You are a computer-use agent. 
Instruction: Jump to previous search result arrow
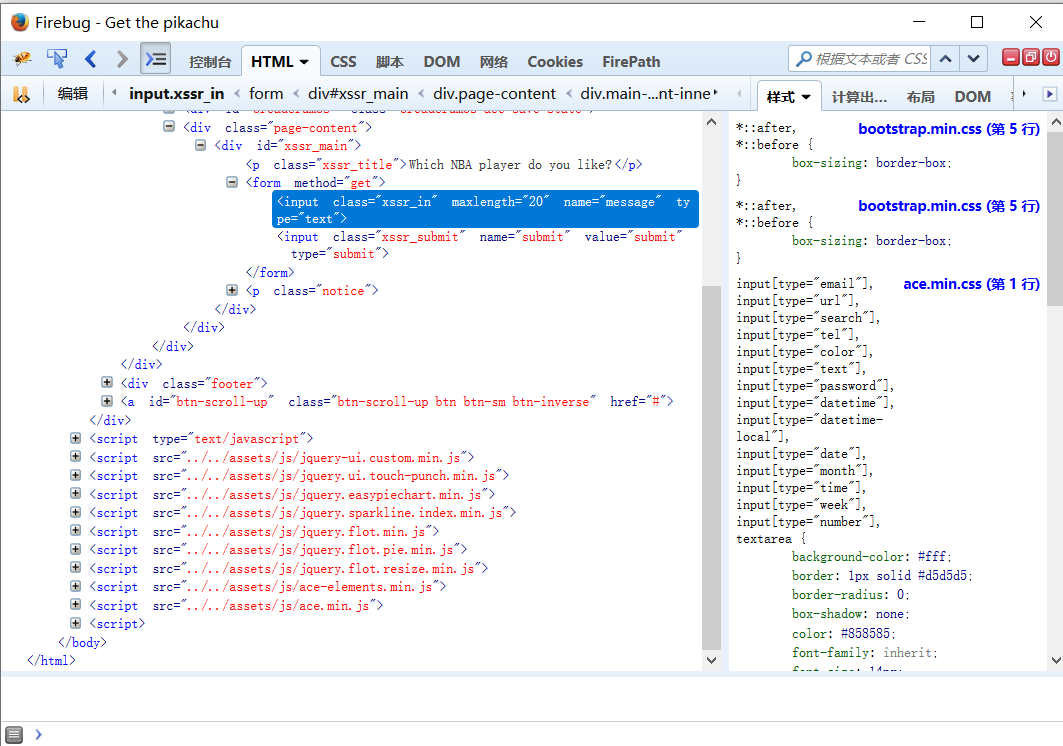pos(945,59)
